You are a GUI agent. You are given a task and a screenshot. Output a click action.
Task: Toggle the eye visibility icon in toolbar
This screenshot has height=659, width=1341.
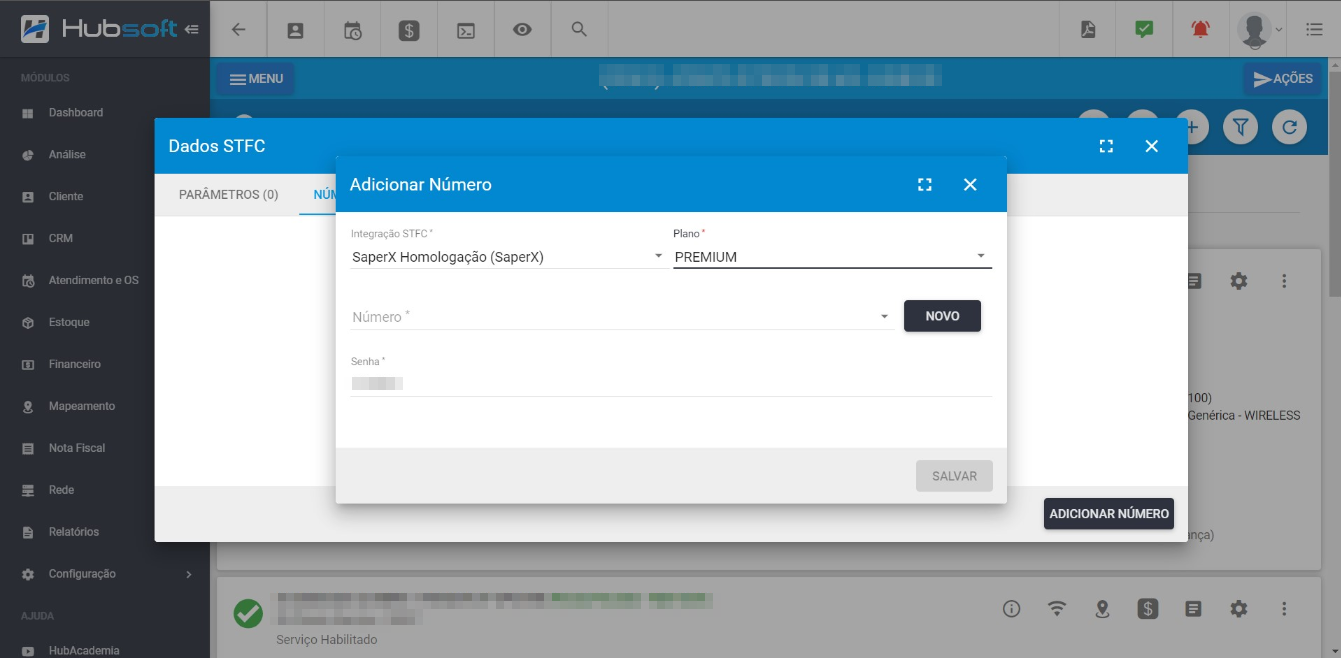pyautogui.click(x=522, y=30)
